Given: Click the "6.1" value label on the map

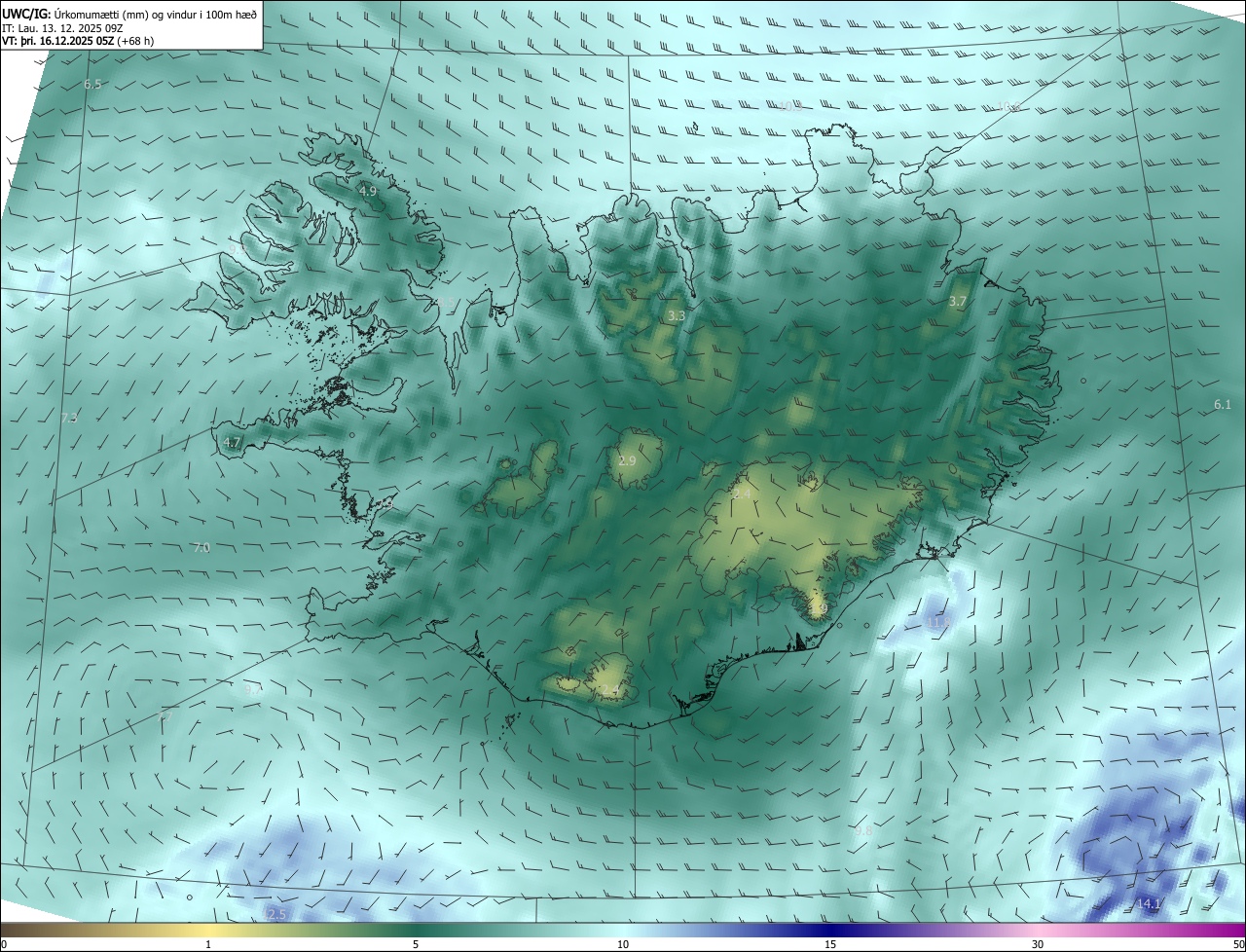Looking at the screenshot, I should pos(1223,404).
